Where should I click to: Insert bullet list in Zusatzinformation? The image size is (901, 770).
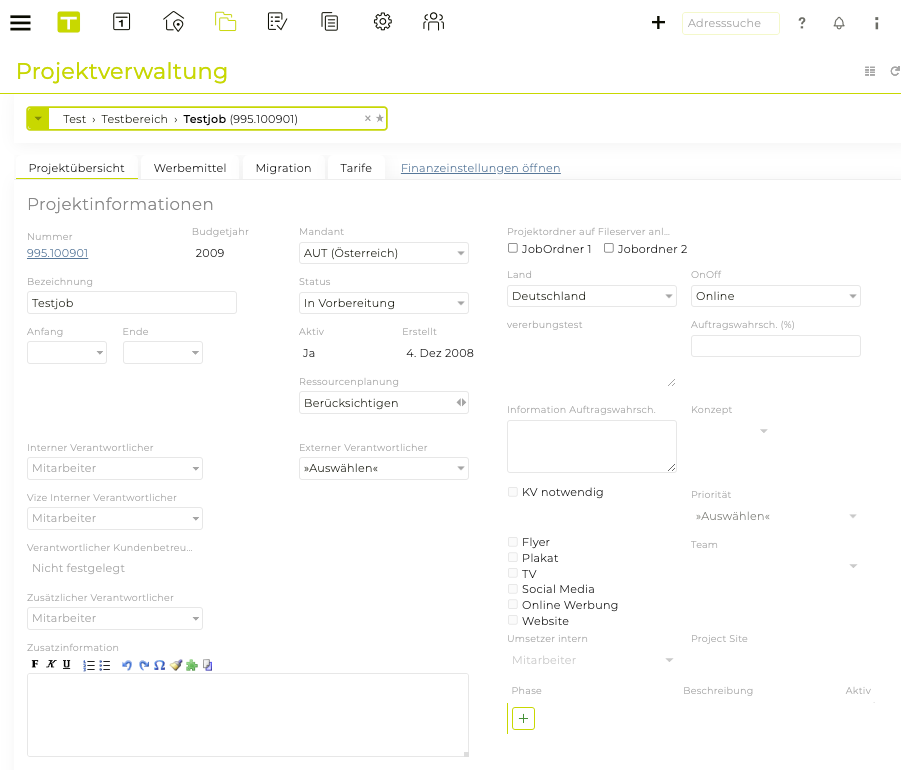(x=105, y=665)
